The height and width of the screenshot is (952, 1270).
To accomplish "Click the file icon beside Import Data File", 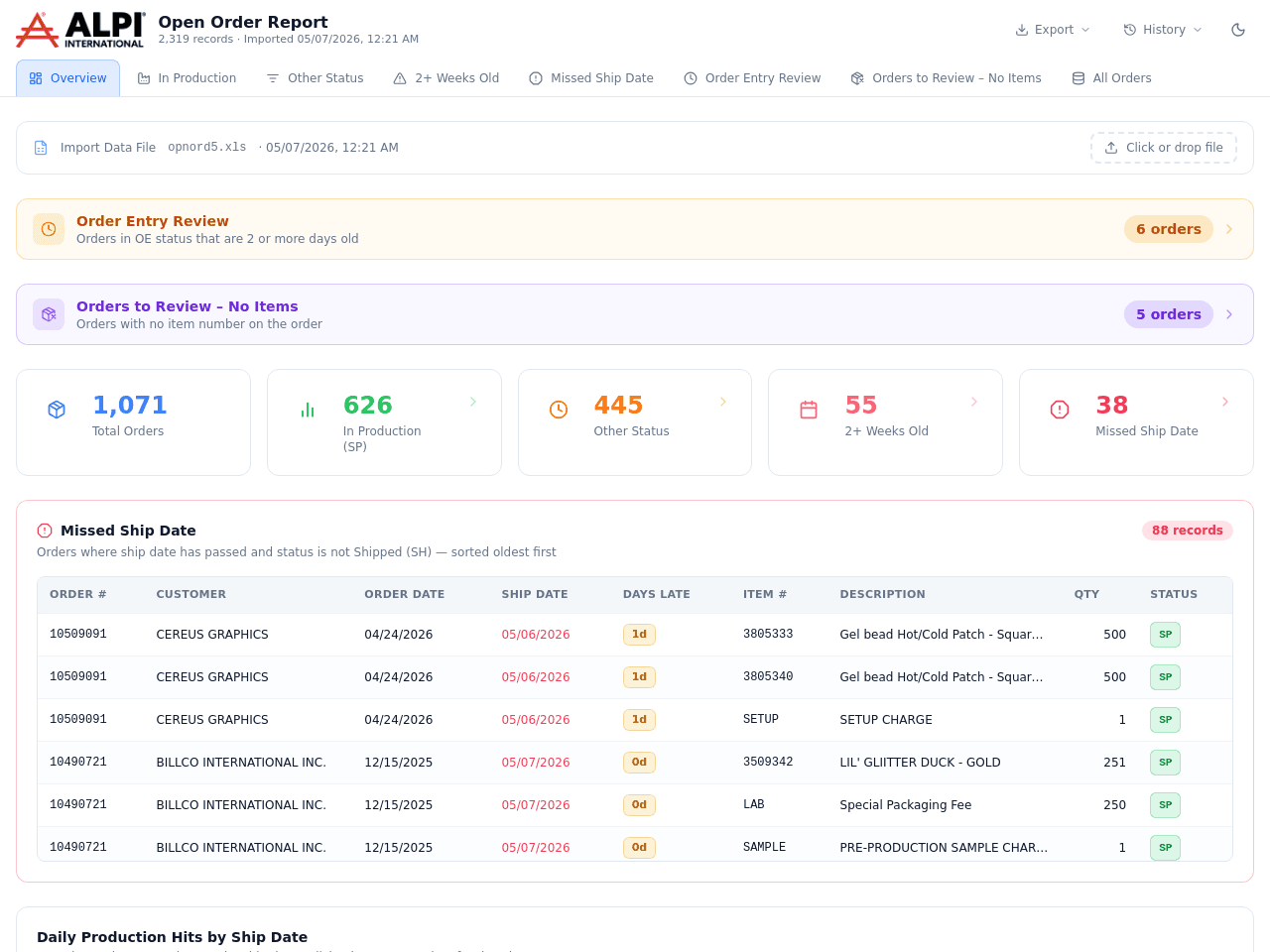I will [x=41, y=148].
